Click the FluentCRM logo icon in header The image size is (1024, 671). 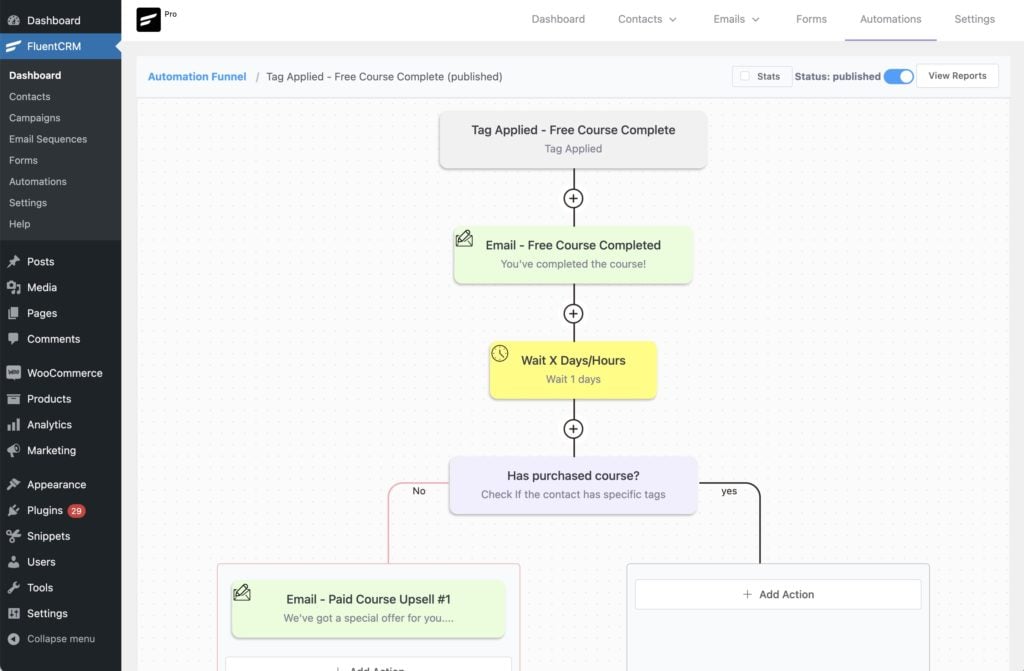point(148,20)
